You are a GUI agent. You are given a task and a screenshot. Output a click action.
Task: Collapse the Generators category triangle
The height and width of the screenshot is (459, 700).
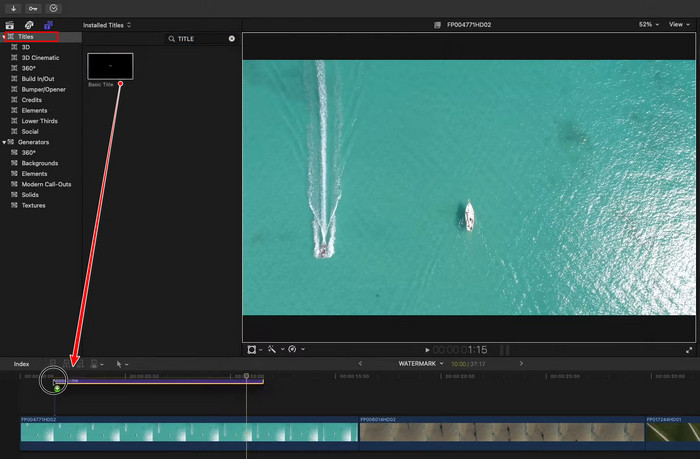(x=4, y=142)
